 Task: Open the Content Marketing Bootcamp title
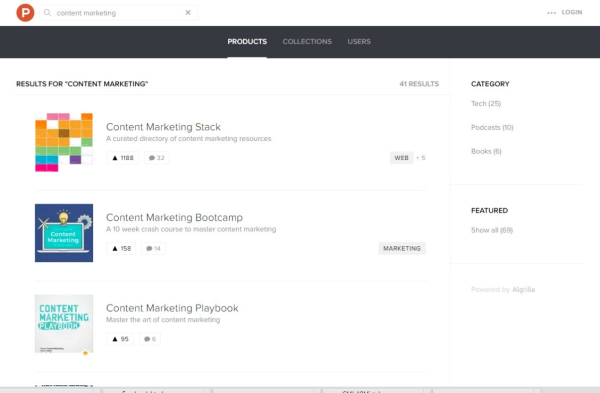174,217
